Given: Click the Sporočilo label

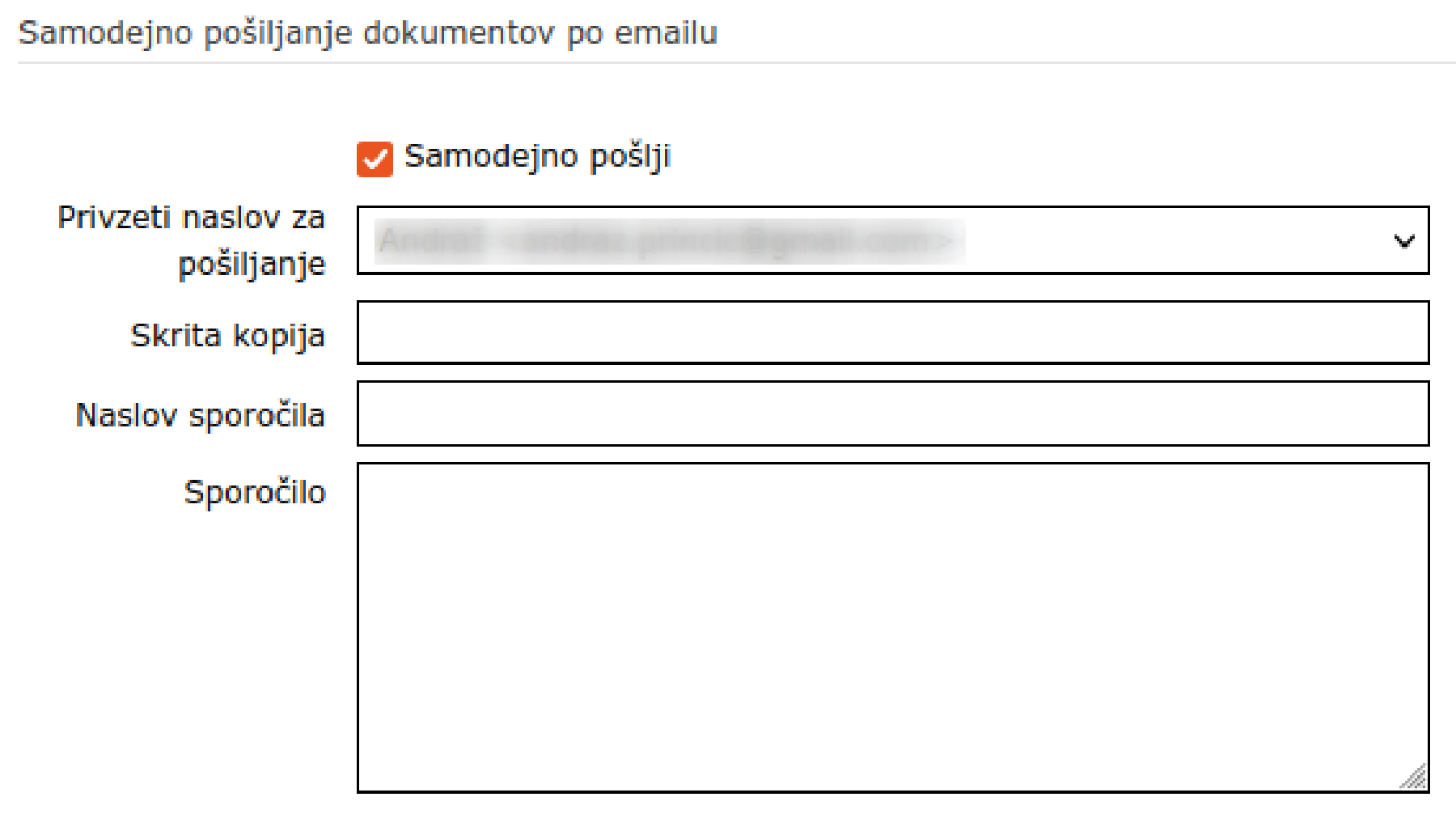Looking at the screenshot, I should pyautogui.click(x=255, y=492).
